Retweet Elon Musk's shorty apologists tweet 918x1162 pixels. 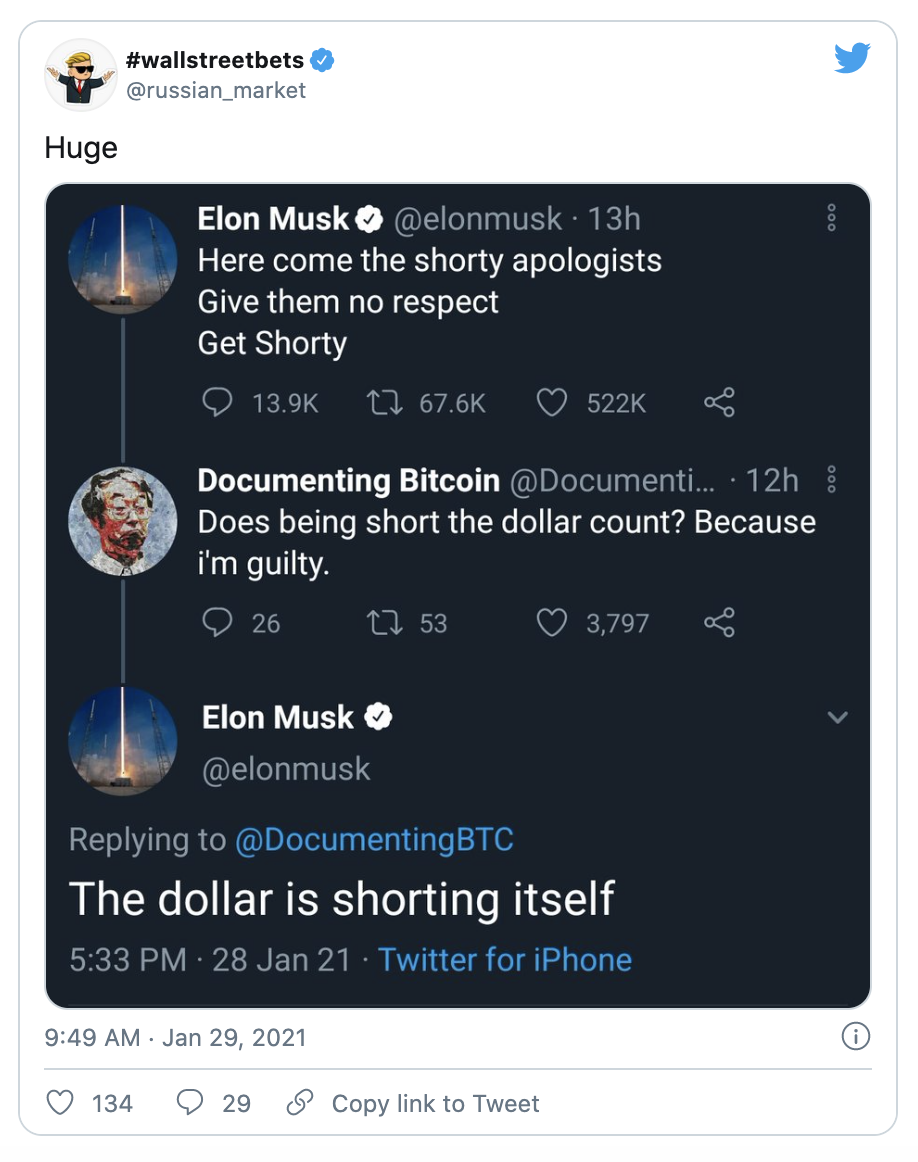pyautogui.click(x=383, y=402)
